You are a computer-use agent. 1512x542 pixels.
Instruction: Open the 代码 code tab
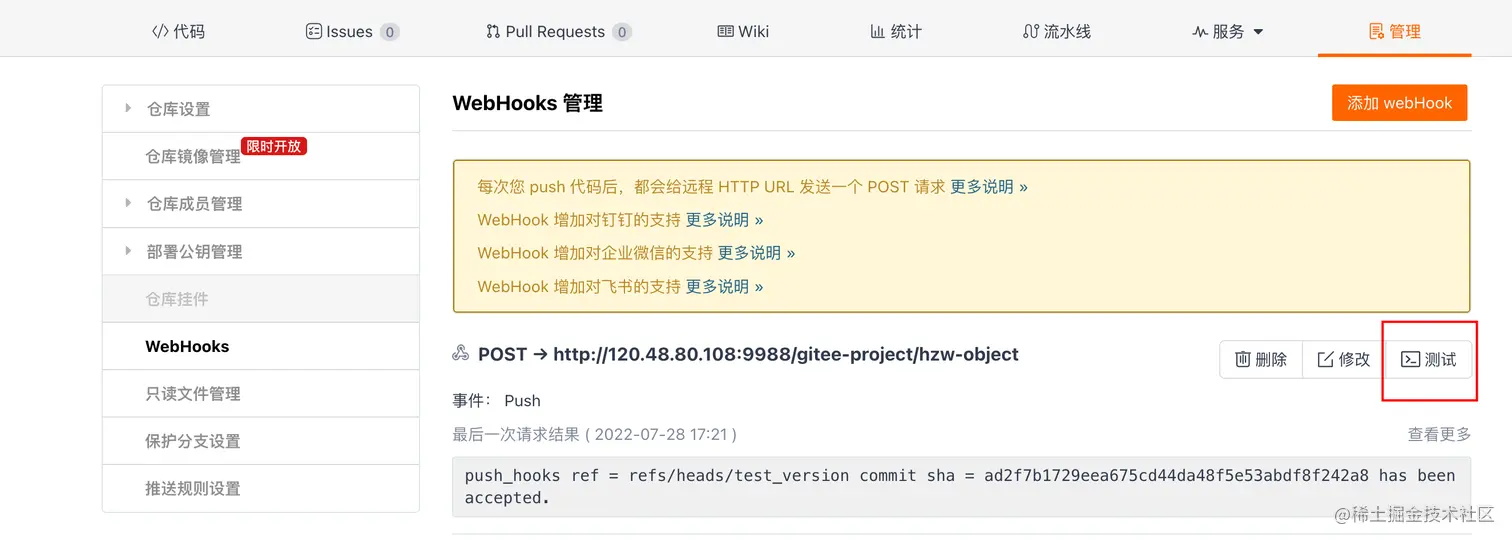tap(178, 31)
